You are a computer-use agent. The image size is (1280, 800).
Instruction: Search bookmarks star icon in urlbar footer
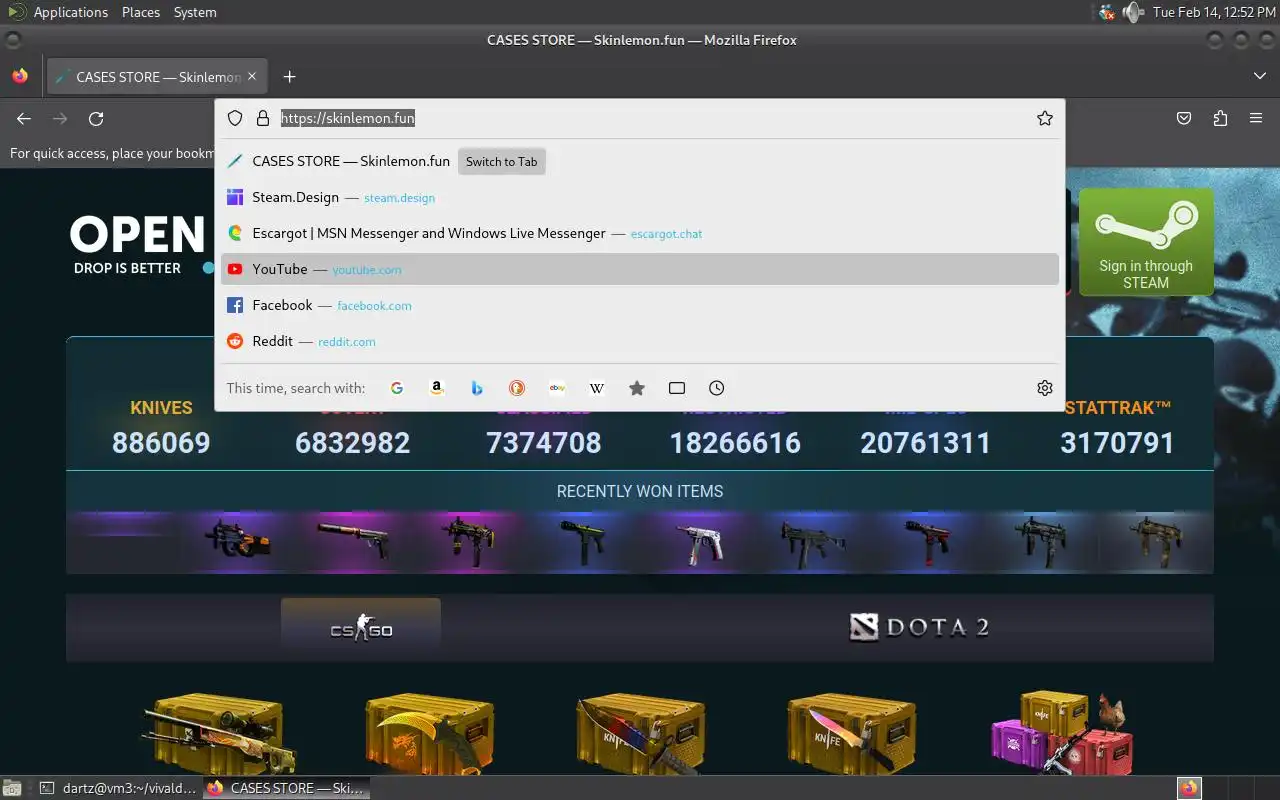[637, 388]
